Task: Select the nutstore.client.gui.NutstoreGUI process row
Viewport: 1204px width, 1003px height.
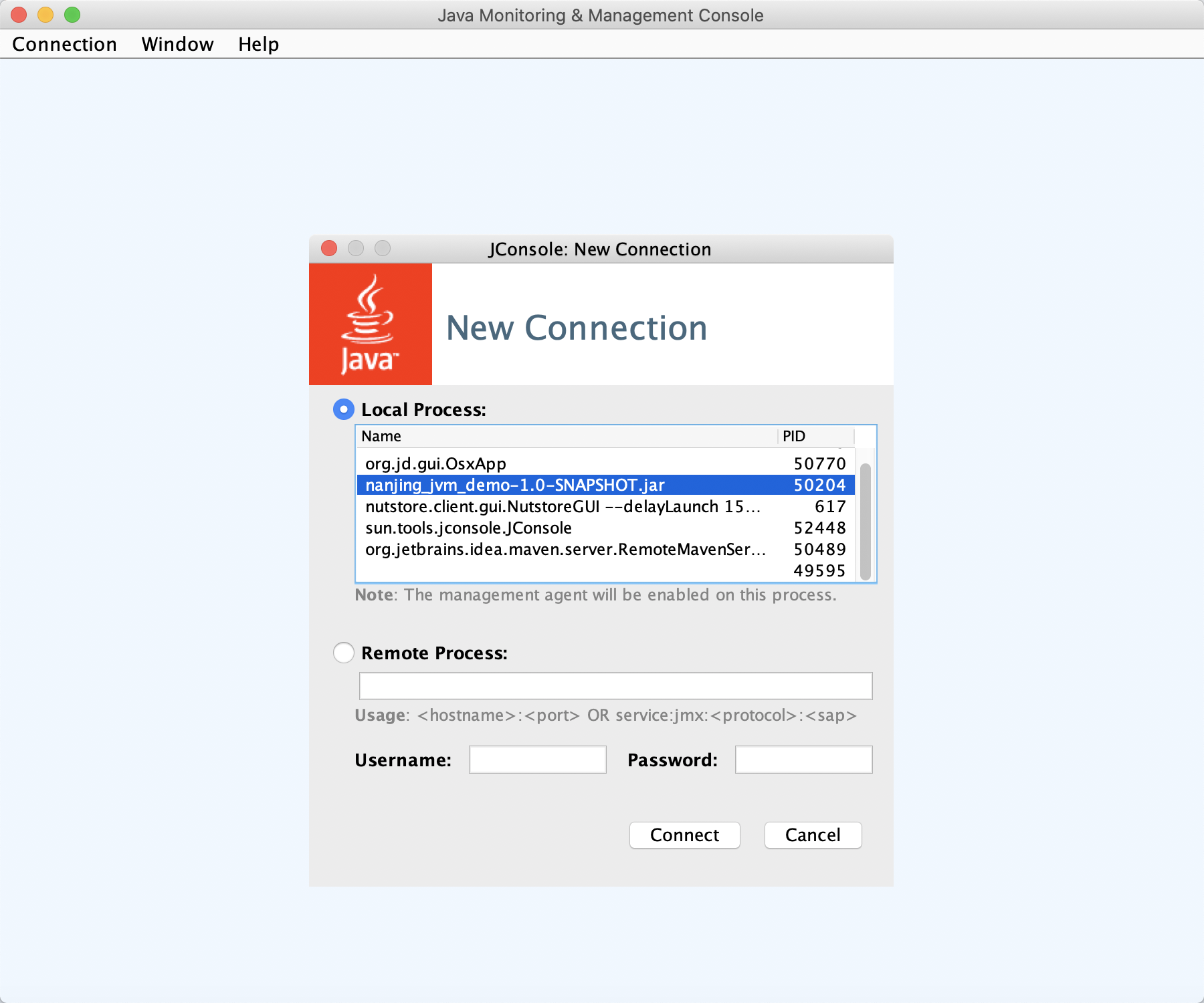Action: (606, 506)
